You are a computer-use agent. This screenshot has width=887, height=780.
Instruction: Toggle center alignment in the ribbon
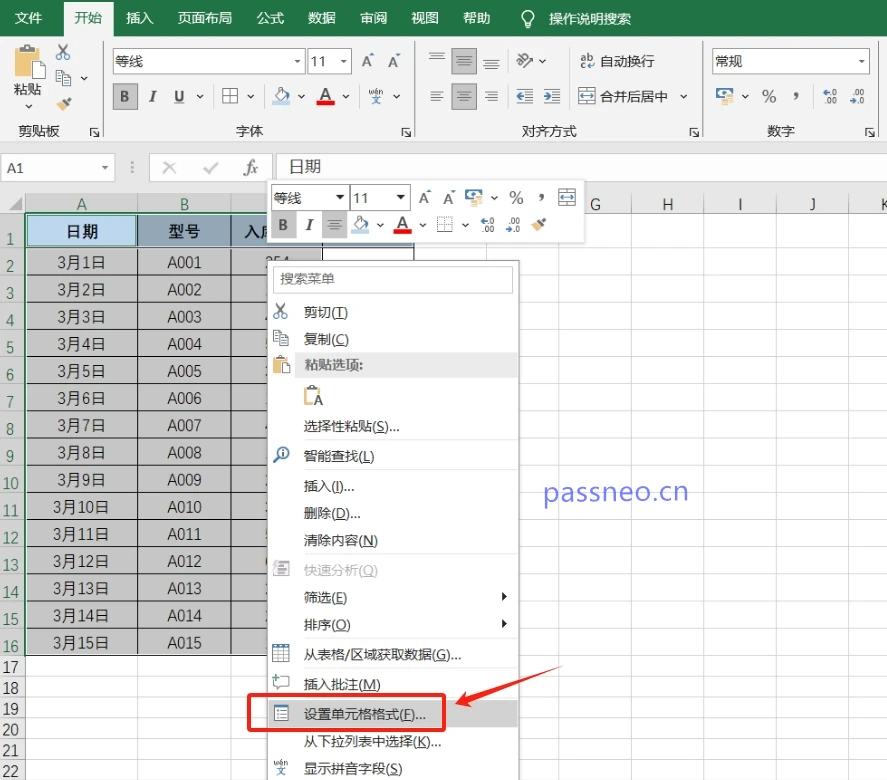pos(463,96)
